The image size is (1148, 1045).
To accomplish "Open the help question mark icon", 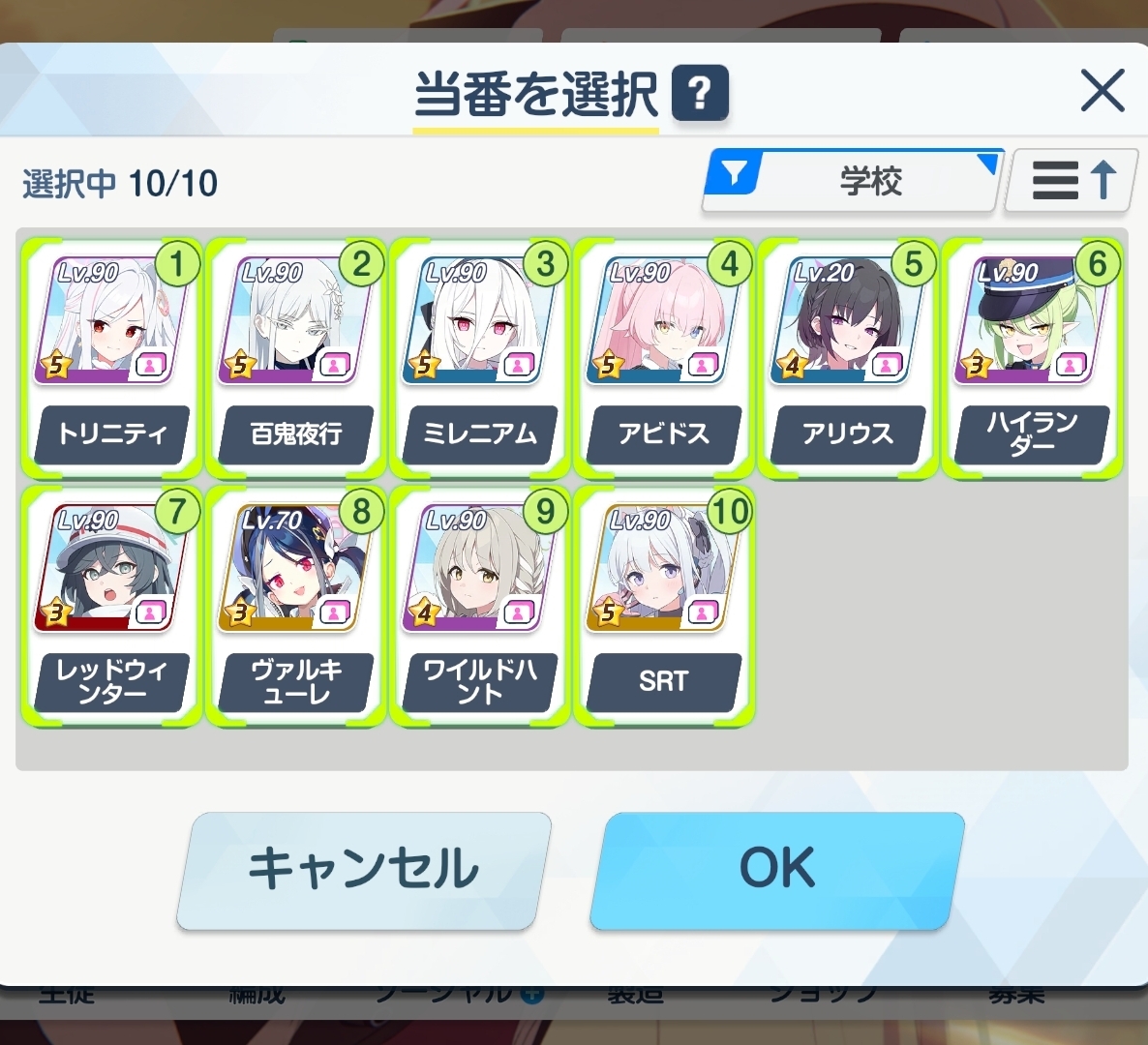I will pos(699,93).
